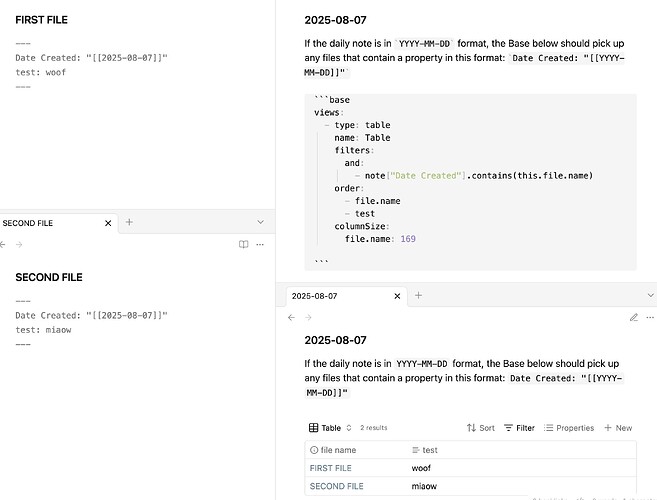Expand tab list dropdown in SECOND FILE pane

tap(260, 223)
